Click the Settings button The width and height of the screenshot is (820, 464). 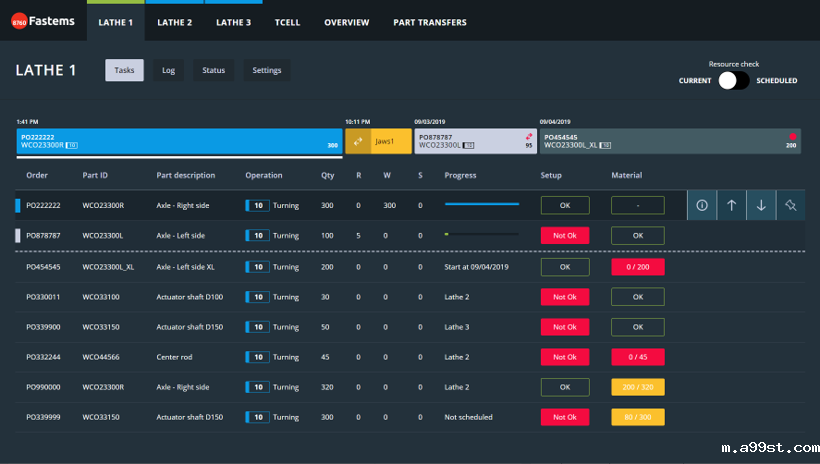click(x=266, y=70)
